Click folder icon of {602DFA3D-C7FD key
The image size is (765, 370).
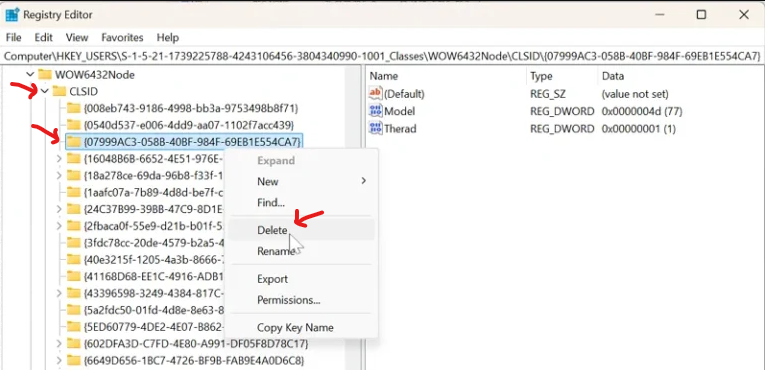point(73,343)
